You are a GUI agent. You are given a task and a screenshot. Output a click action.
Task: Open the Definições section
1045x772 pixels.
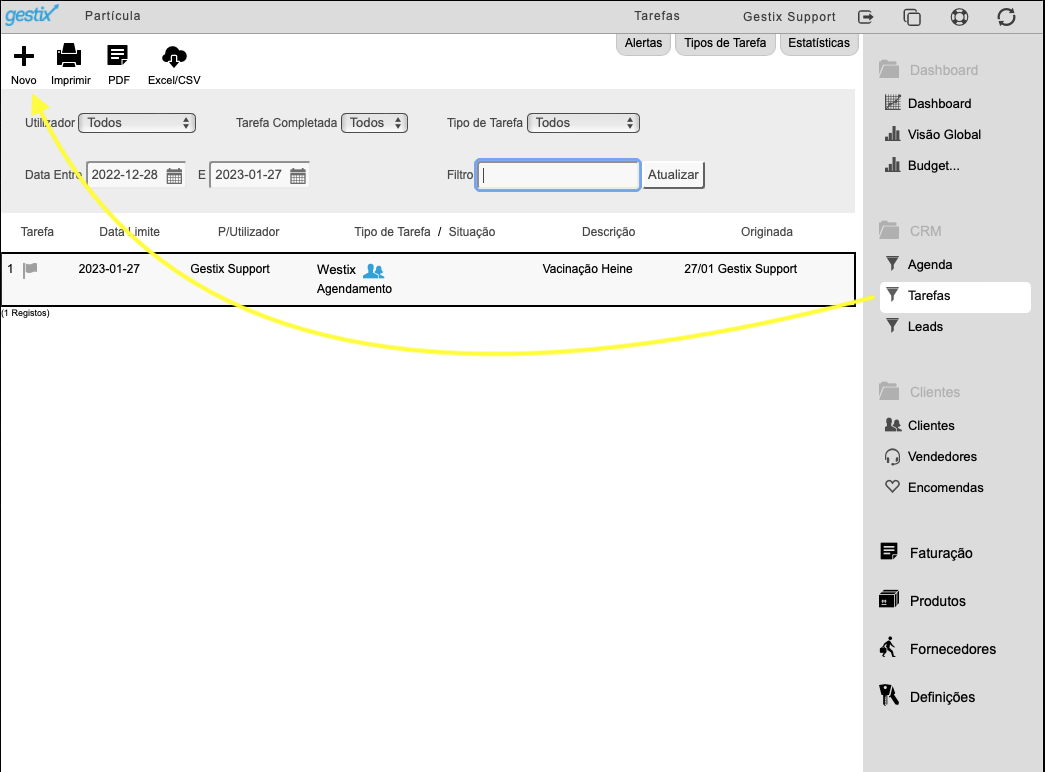[942, 697]
